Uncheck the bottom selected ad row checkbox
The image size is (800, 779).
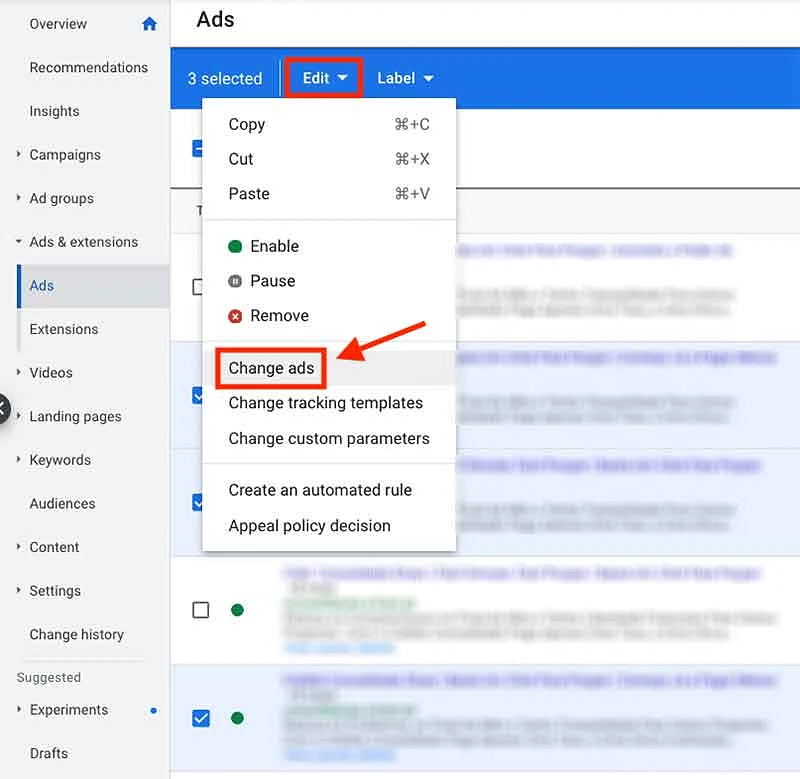(201, 718)
